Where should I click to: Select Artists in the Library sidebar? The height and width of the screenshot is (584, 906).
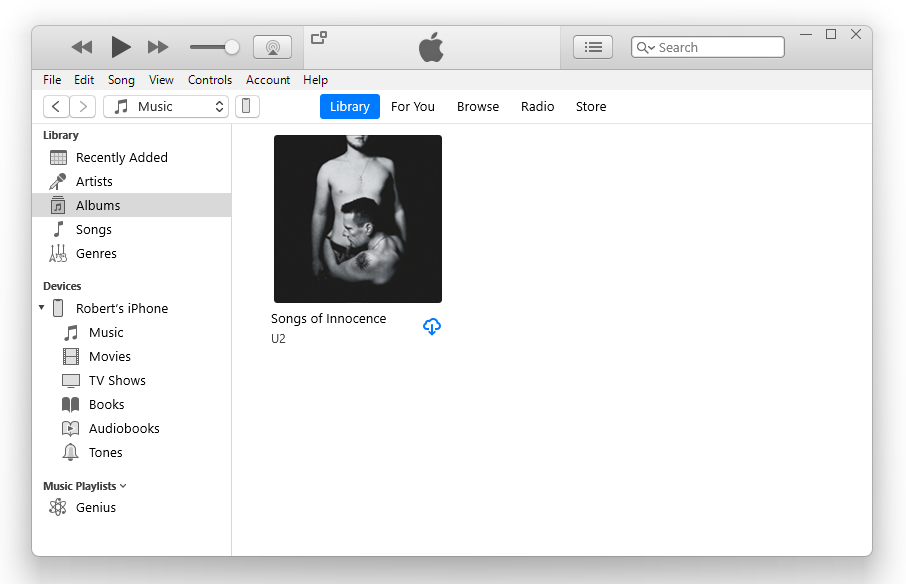[x=132, y=181]
